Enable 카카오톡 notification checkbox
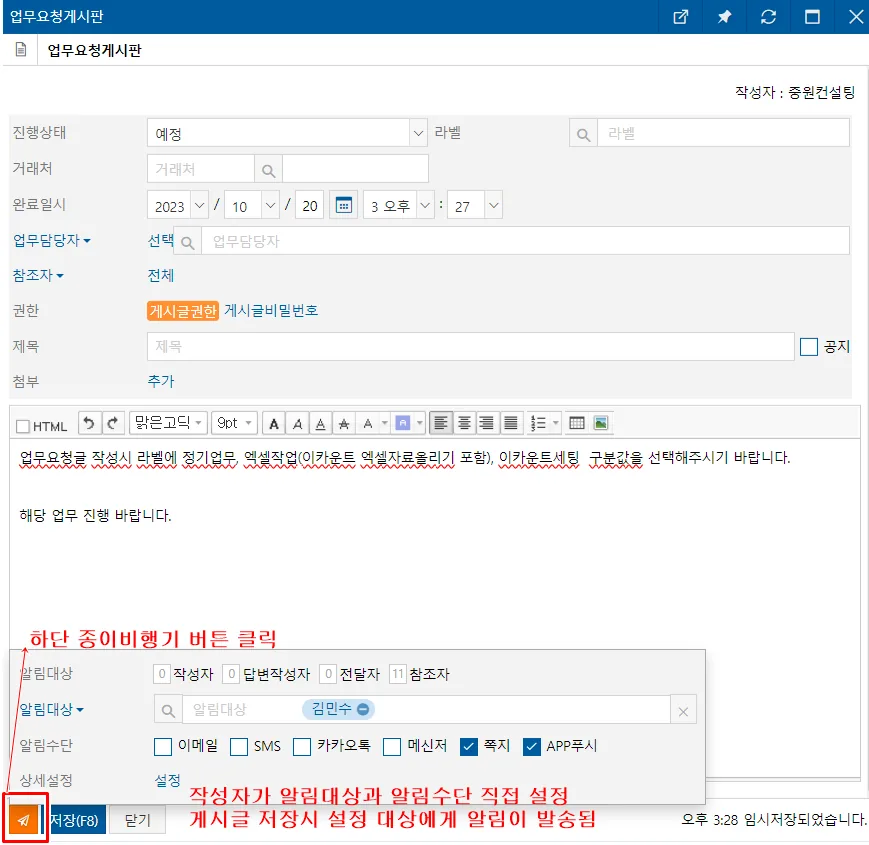Screen dimensions: 869x845 point(301,746)
